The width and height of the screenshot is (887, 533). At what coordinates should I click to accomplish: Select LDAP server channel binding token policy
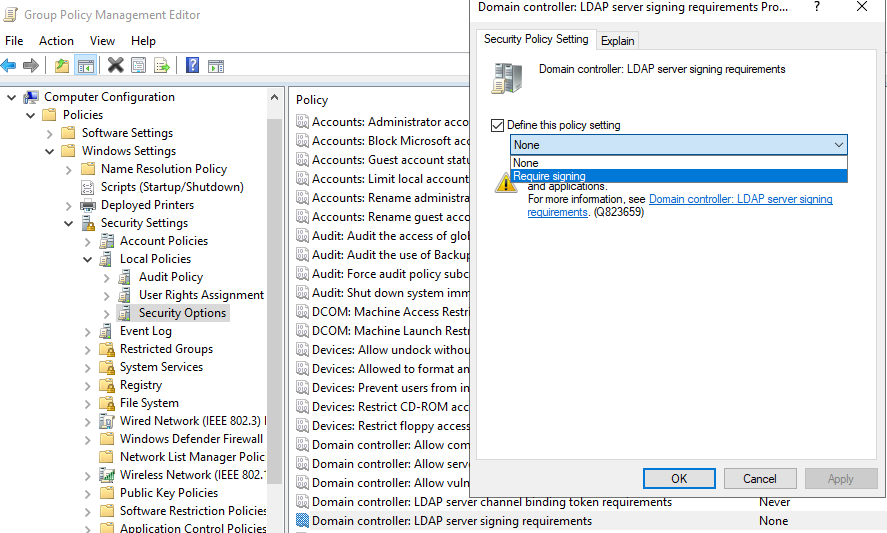[x=491, y=502]
